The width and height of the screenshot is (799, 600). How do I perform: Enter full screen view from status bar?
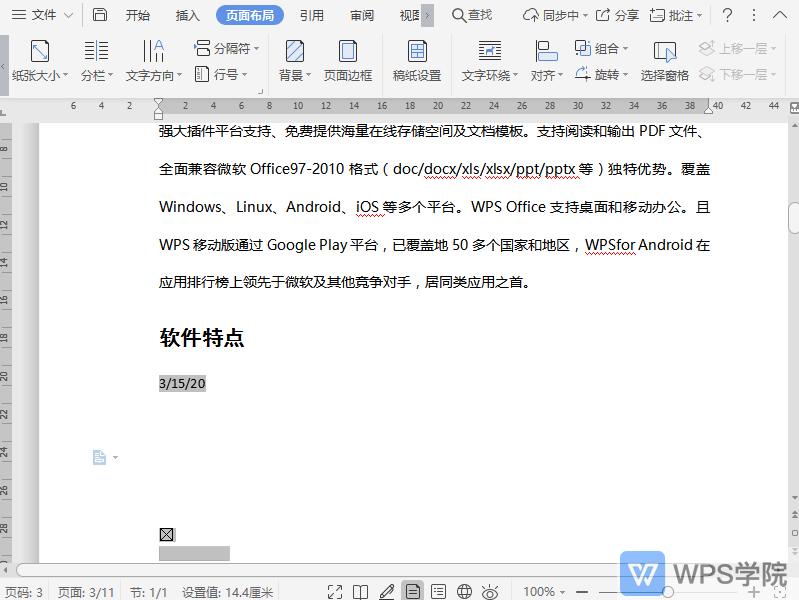[335, 592]
